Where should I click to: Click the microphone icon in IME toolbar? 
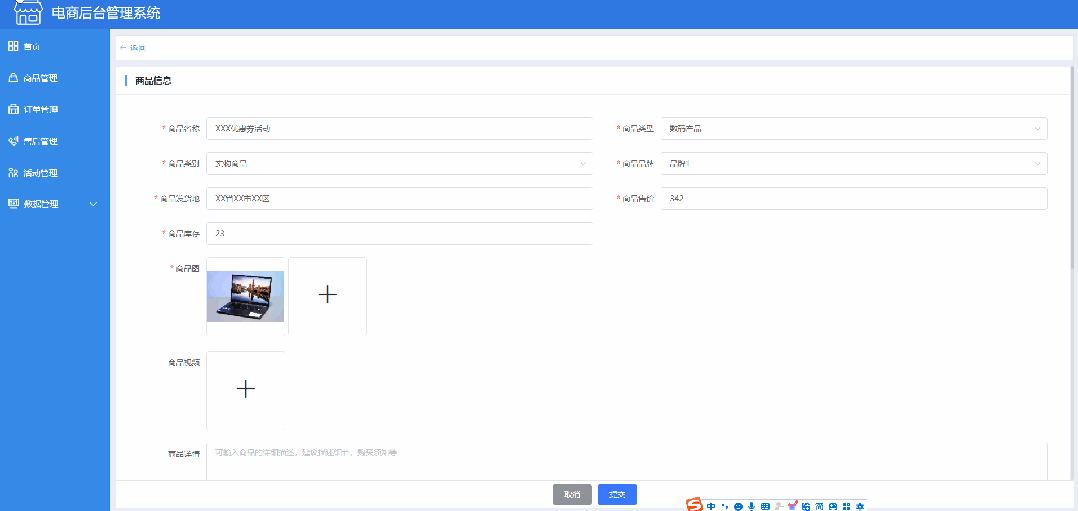coord(751,507)
